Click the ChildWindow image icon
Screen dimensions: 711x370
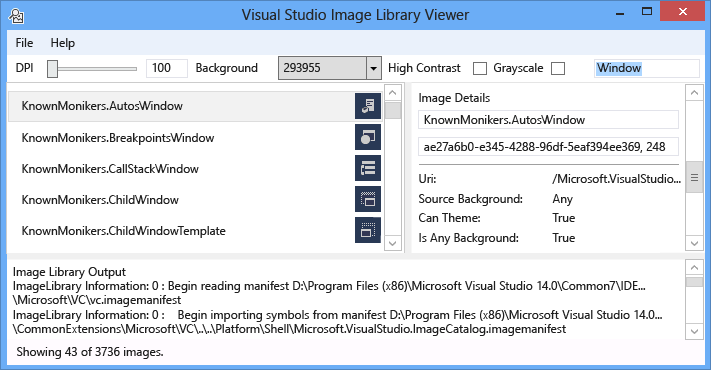click(368, 199)
